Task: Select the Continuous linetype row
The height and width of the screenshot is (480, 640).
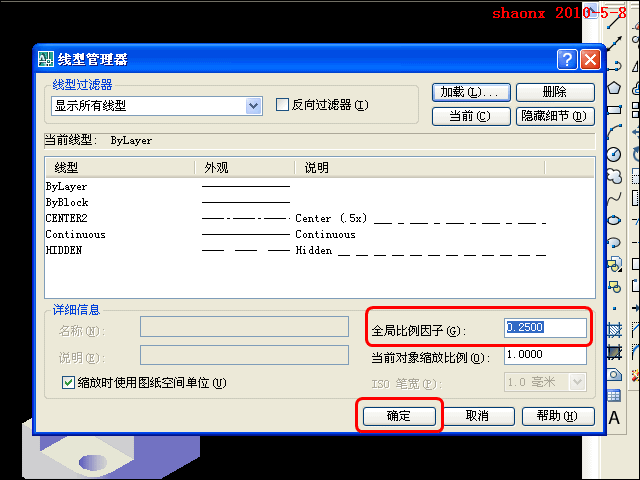Action: (320, 234)
